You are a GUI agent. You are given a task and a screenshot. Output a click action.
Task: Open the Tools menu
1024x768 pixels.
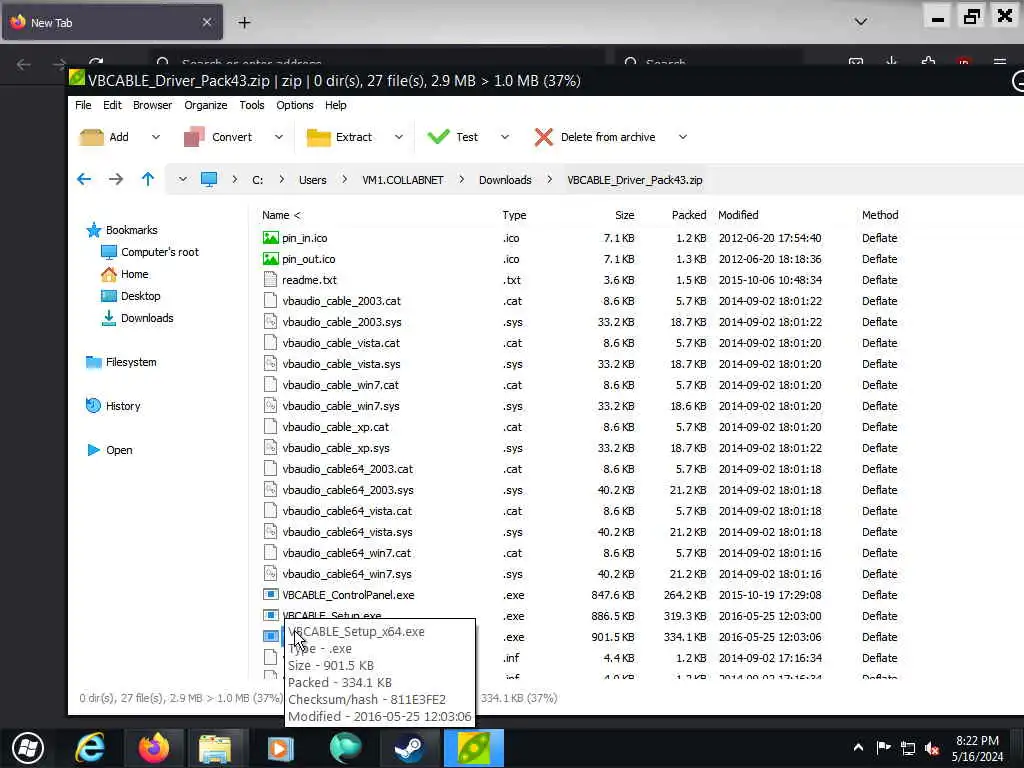[x=251, y=105]
